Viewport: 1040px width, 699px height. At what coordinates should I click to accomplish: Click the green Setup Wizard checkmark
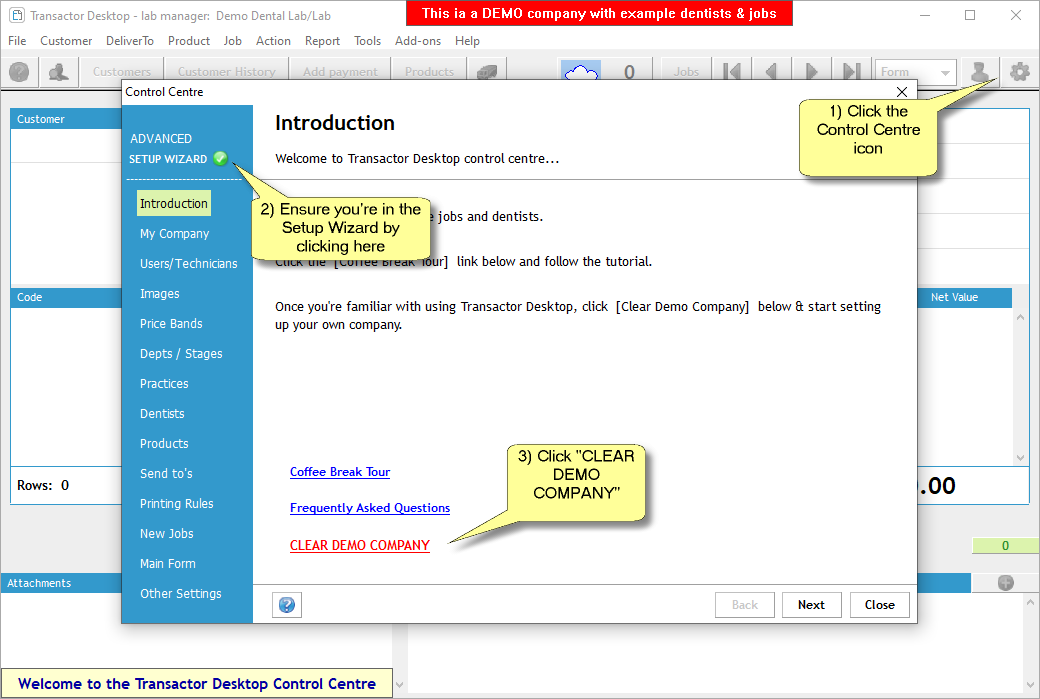tap(220, 158)
